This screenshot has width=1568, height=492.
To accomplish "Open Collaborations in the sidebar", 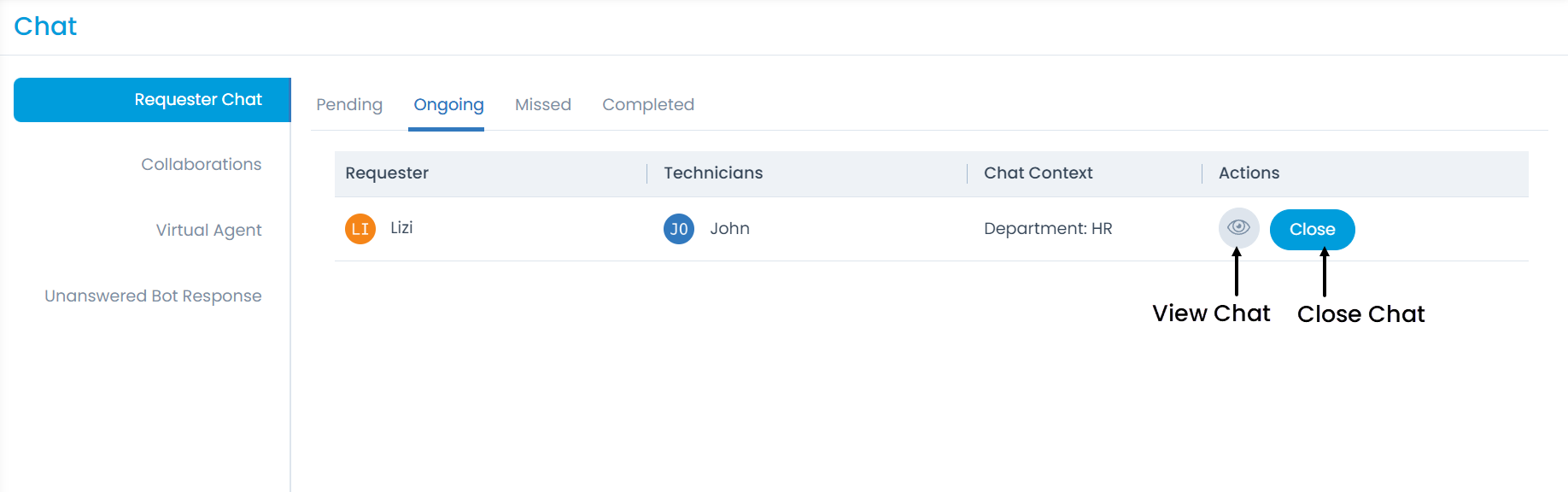I will pyautogui.click(x=202, y=164).
